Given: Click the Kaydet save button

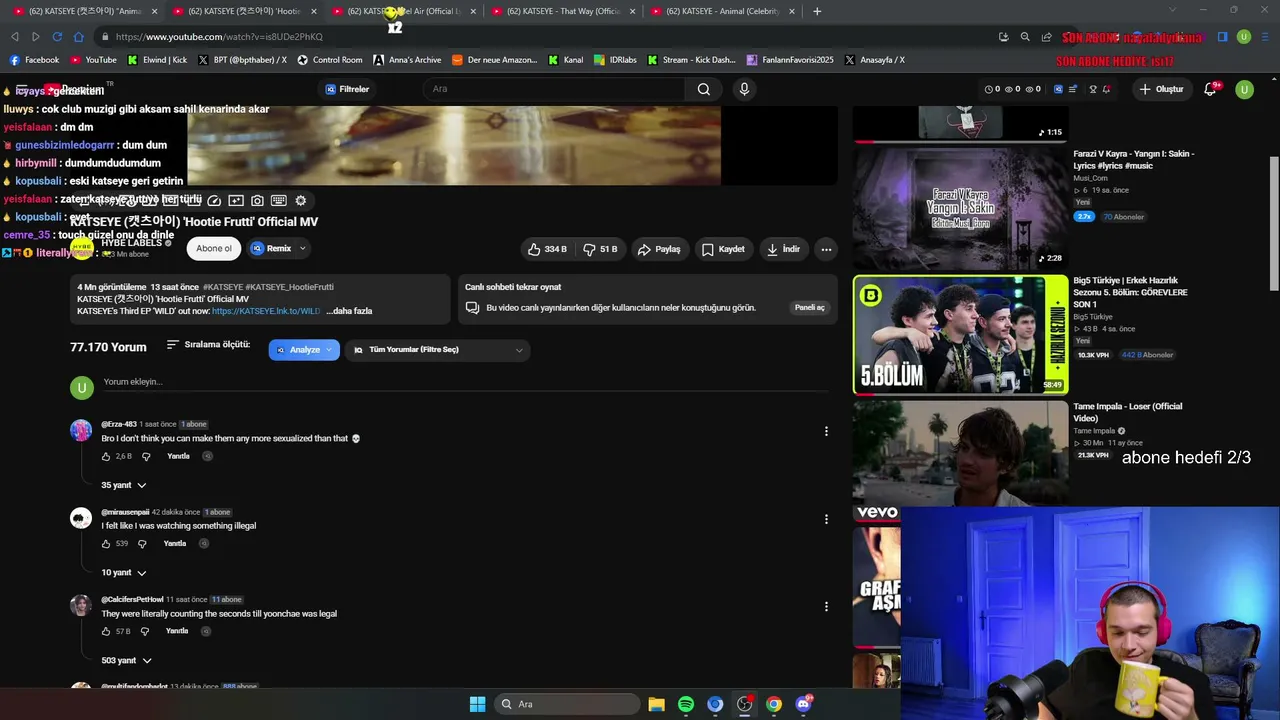Looking at the screenshot, I should pyautogui.click(x=723, y=249).
